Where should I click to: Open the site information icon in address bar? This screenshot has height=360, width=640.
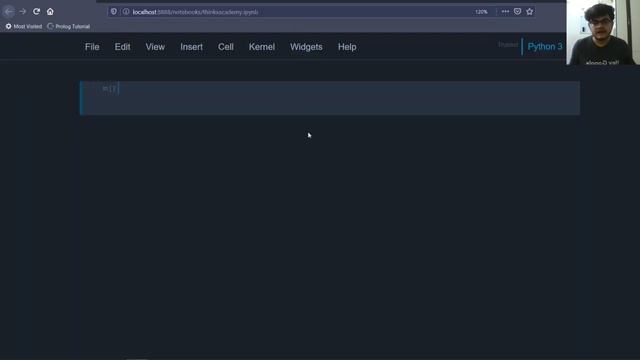pos(126,11)
